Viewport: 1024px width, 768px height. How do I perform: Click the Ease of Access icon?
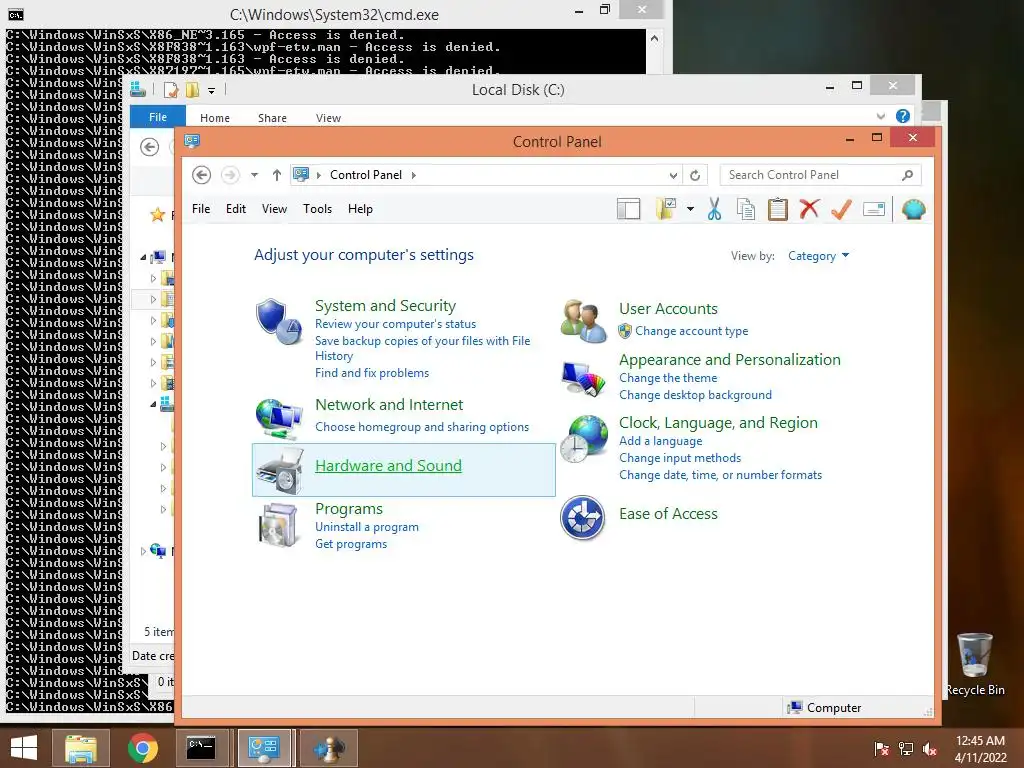(583, 518)
